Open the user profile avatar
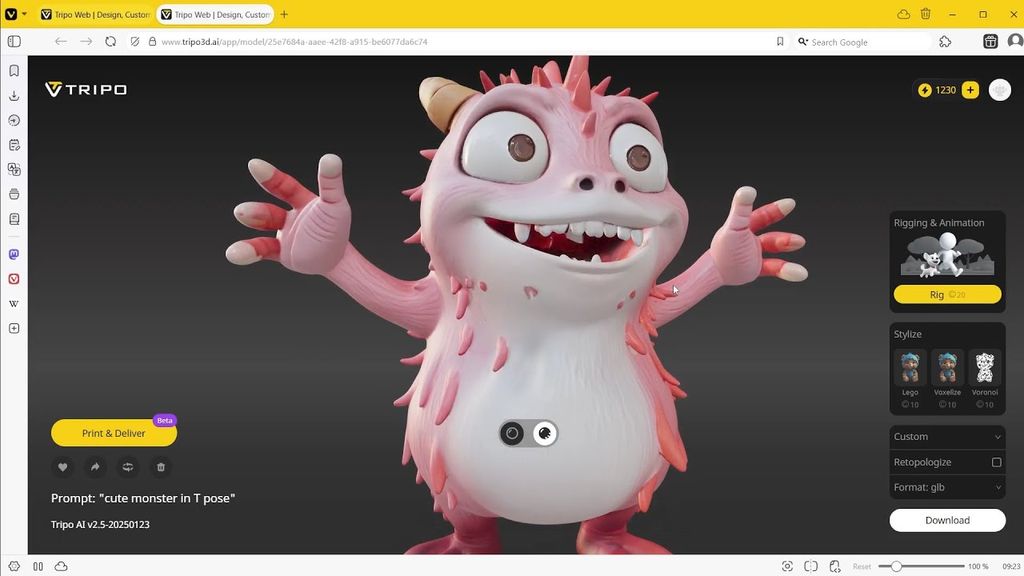This screenshot has width=1024, height=576. pos(999,90)
